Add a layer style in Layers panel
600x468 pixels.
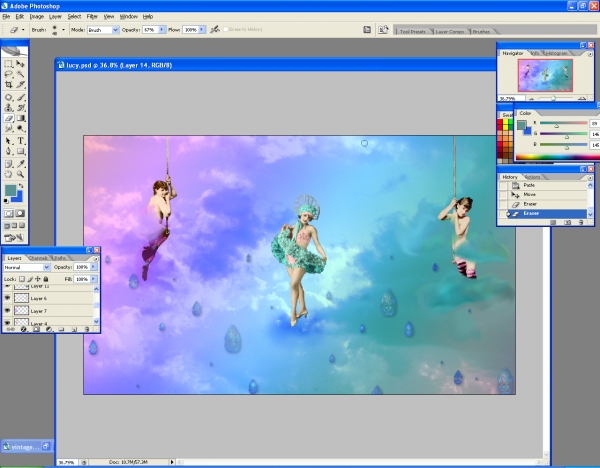click(x=23, y=329)
